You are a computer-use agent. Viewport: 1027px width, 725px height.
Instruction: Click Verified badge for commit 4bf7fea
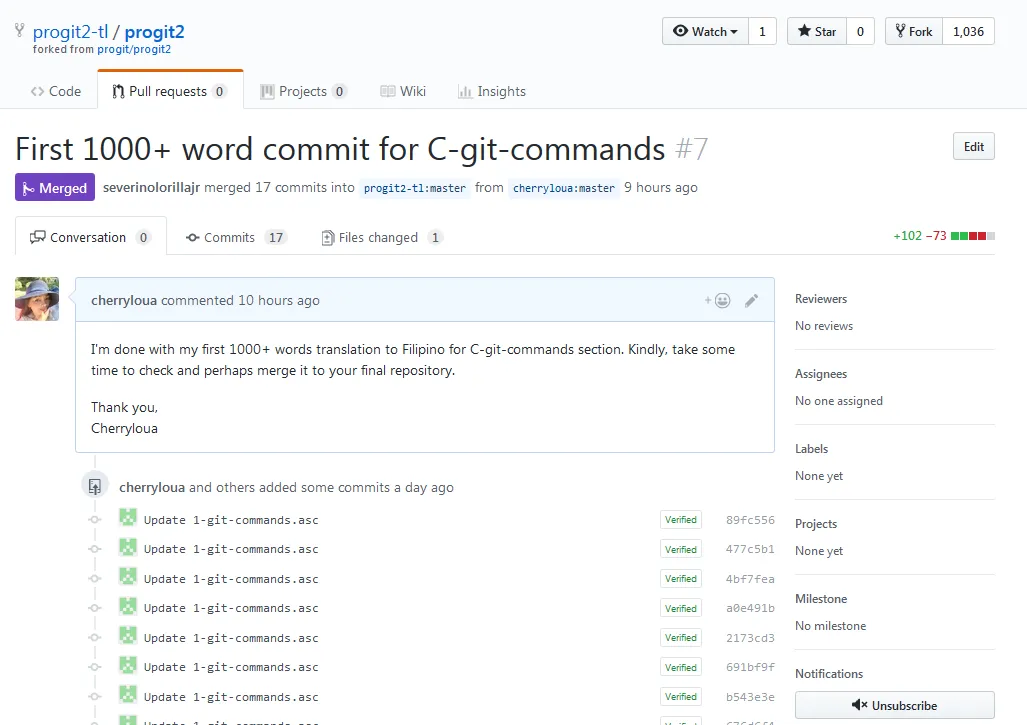pyautogui.click(x=681, y=578)
